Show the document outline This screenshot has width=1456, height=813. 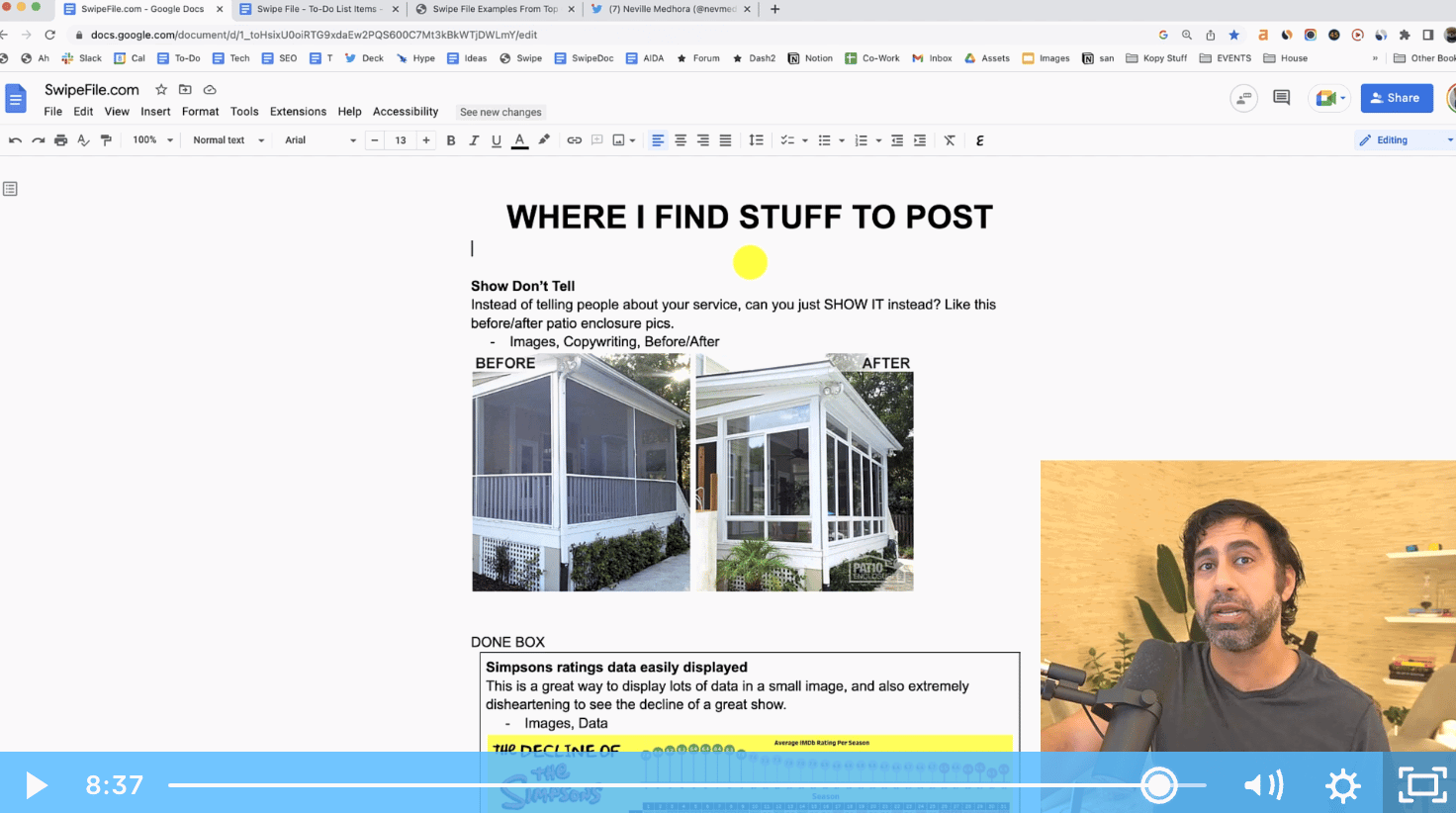pyautogui.click(x=10, y=189)
